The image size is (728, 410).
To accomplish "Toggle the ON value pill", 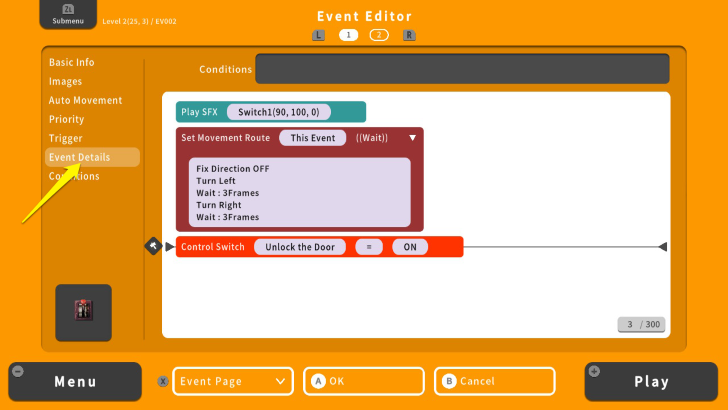I will [410, 247].
